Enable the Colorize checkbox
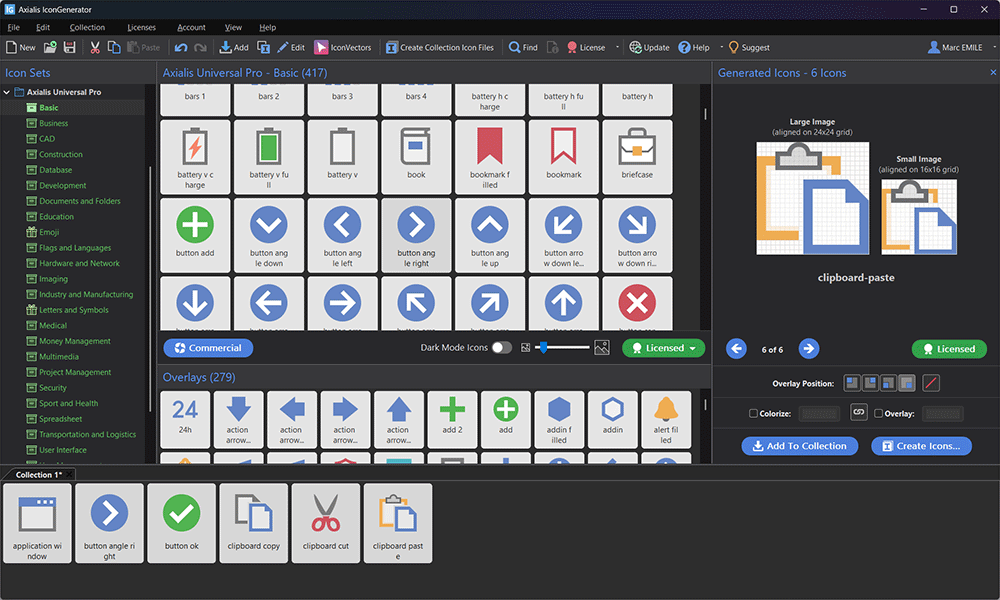 (x=754, y=414)
